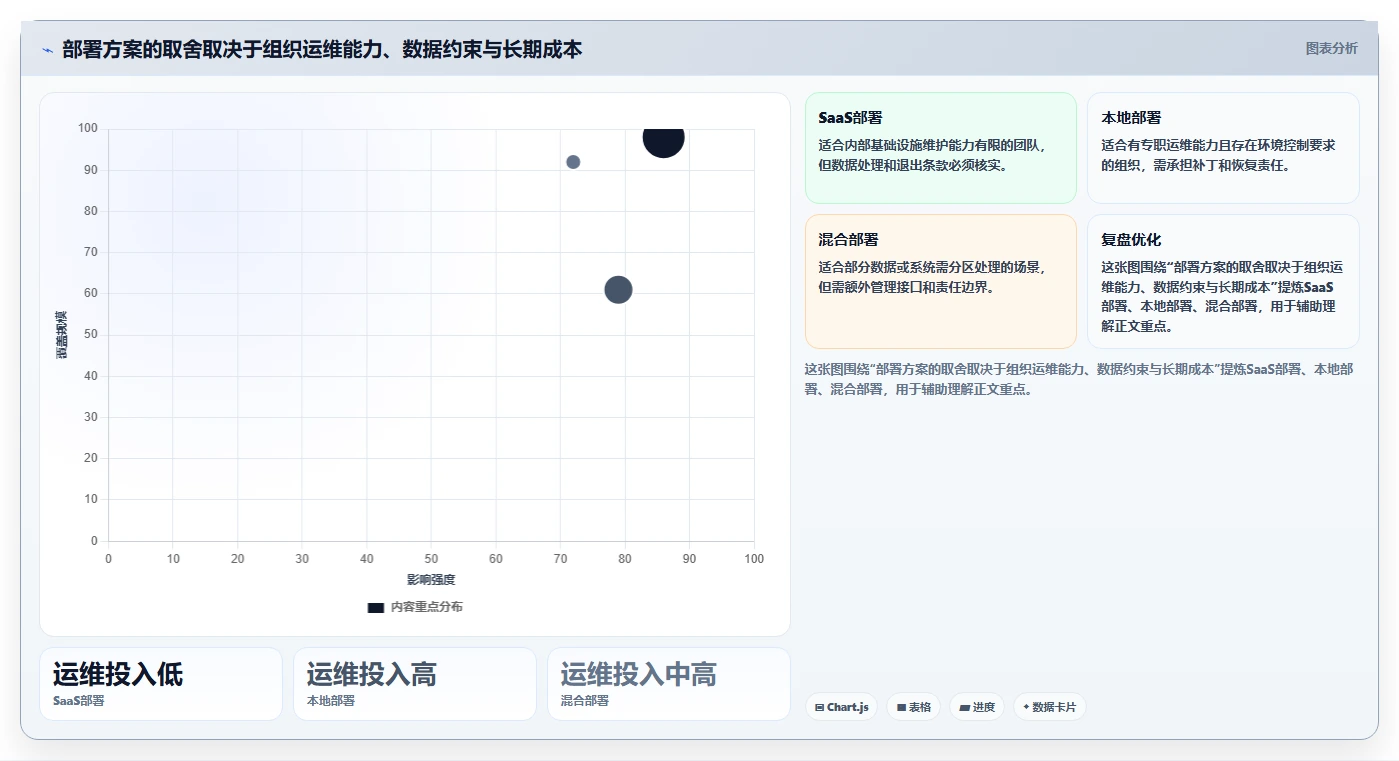The image size is (1399, 761).
Task: Click the vertical y-axis title label
Action: [62, 335]
